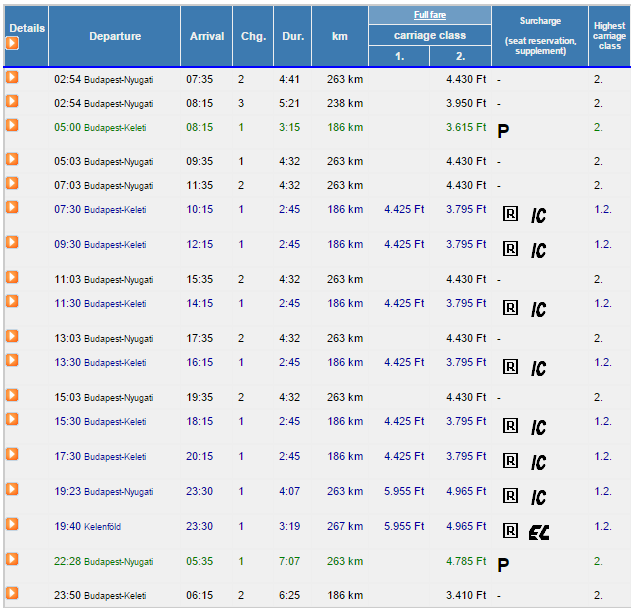The width and height of the screenshot is (631, 608).
Task: Open details arrow for 11:03 Budapest-Nyugati
Action: tap(12, 277)
